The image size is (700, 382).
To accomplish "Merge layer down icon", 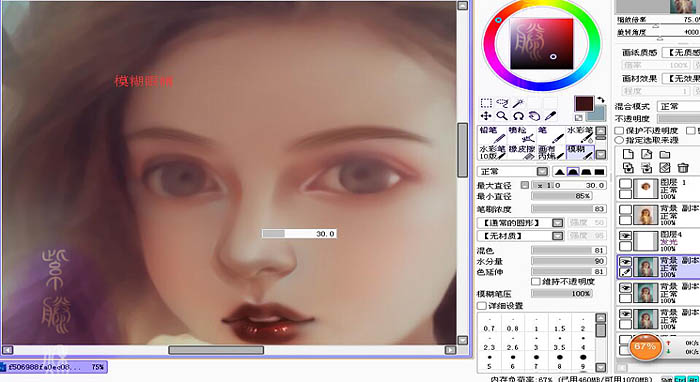I will tap(646, 168).
